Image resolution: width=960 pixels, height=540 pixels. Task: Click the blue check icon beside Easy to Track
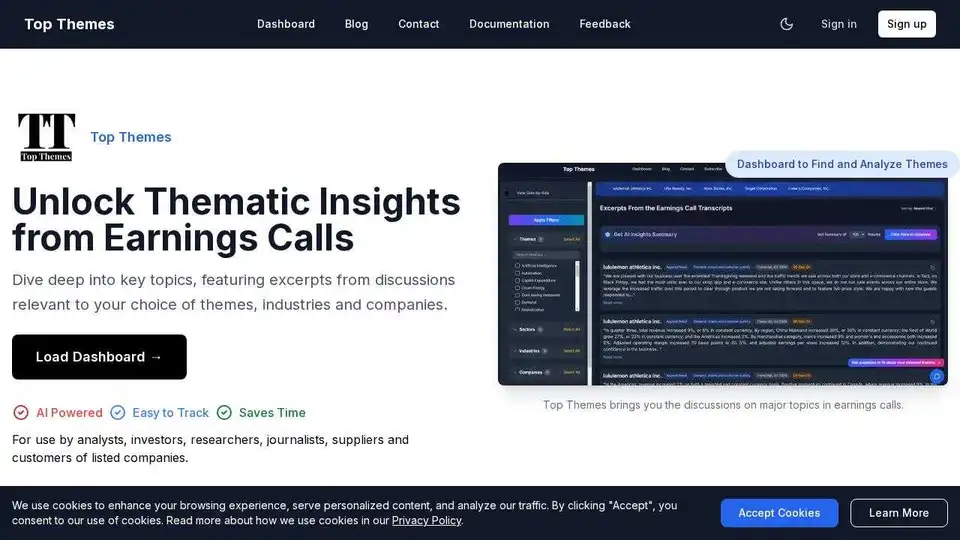click(x=118, y=413)
